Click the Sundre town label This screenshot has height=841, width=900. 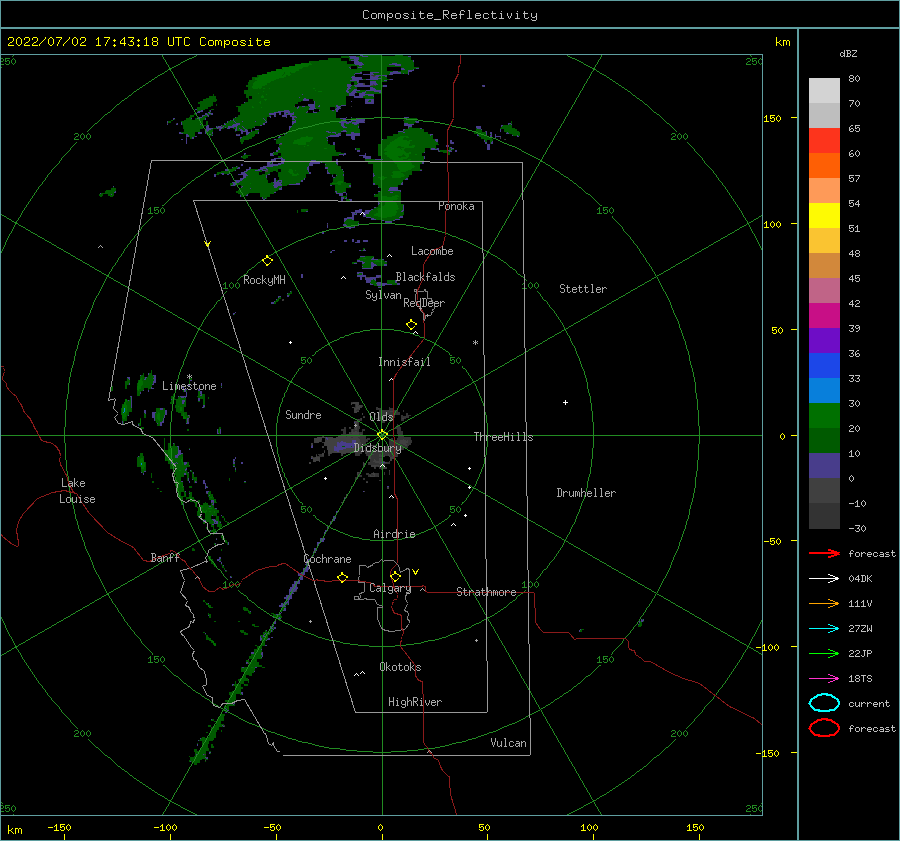click(303, 414)
